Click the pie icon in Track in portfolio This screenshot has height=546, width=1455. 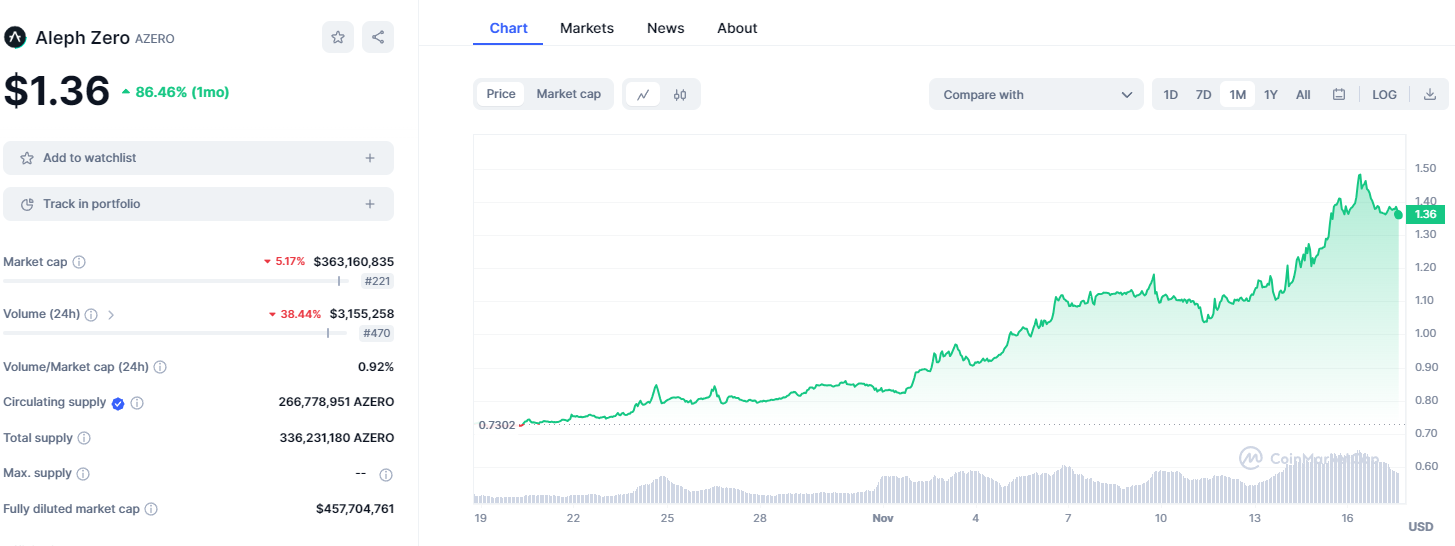[27, 204]
